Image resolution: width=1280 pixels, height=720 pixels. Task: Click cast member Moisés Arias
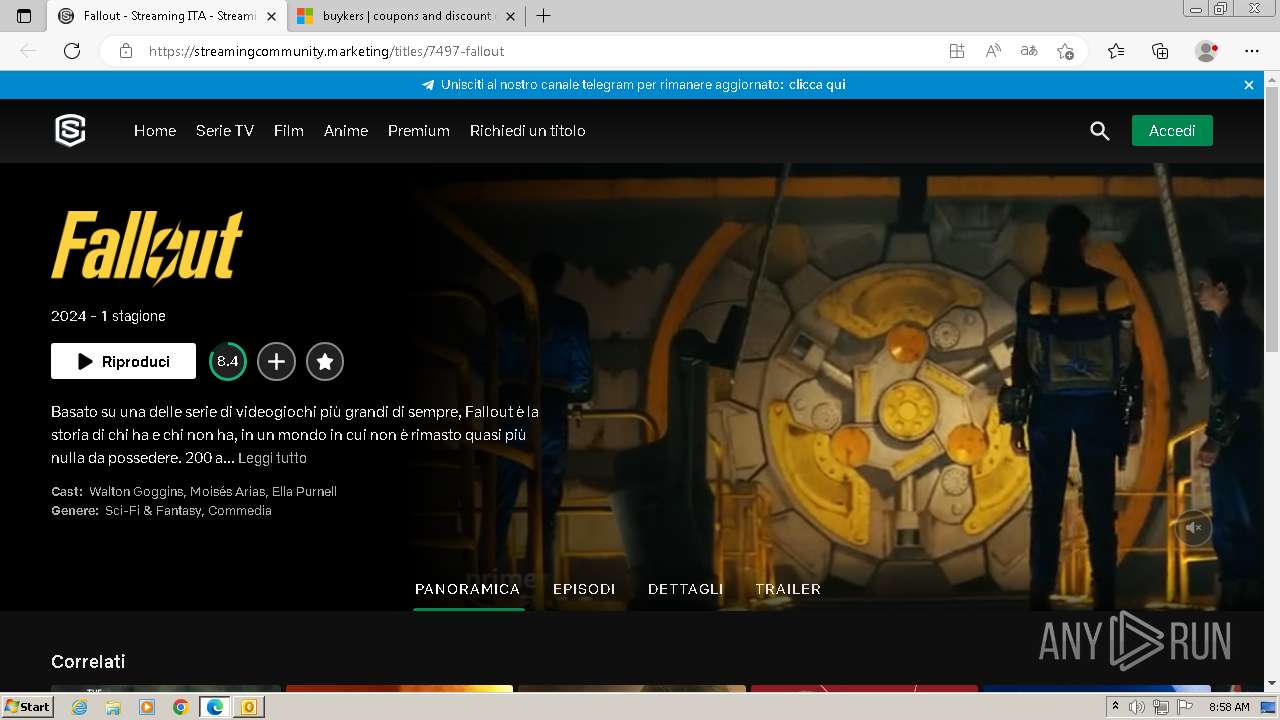[x=226, y=492]
